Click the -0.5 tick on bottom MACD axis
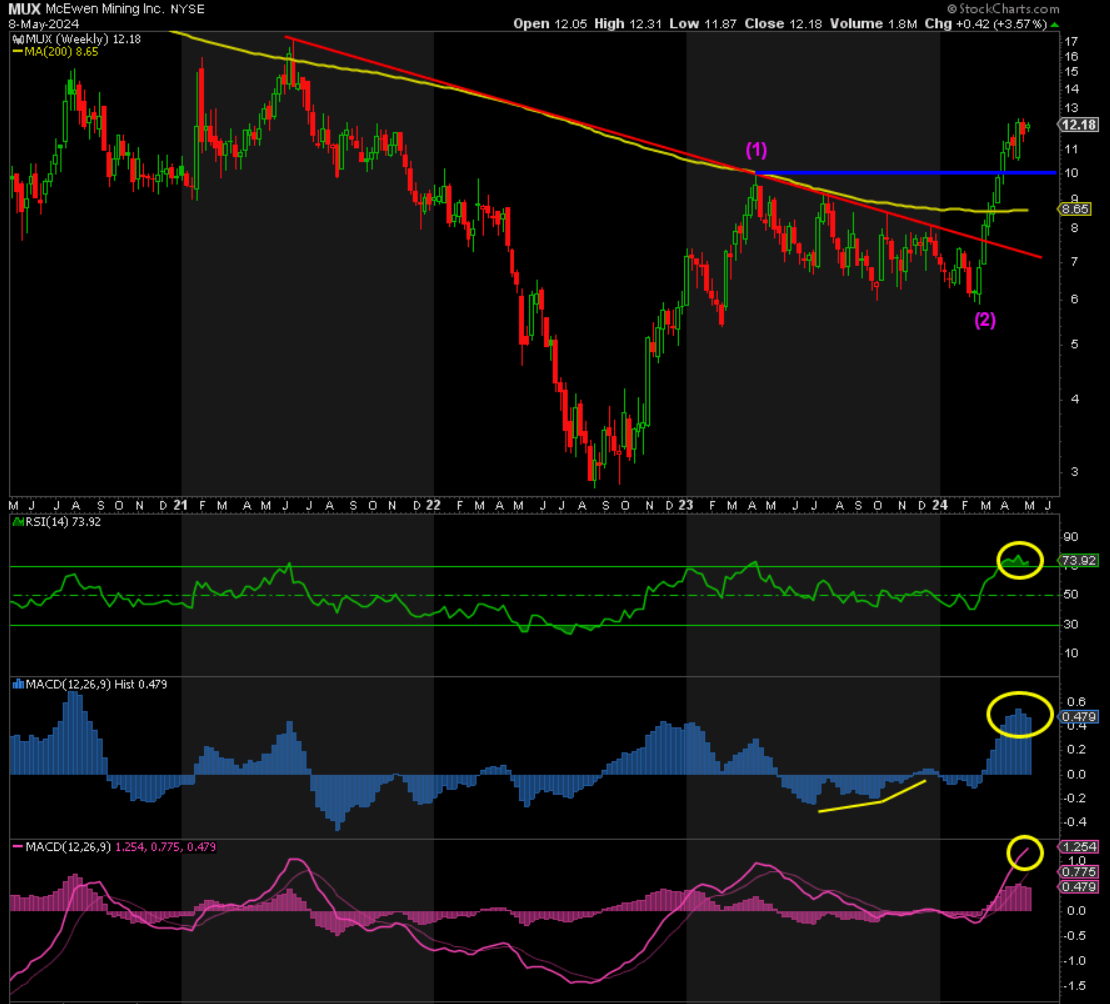Viewport: 1110px width, 1004px height. (1074, 936)
